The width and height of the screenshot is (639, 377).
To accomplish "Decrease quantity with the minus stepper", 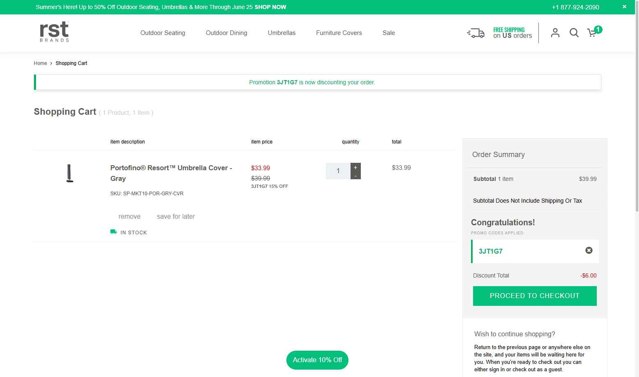I will (355, 175).
